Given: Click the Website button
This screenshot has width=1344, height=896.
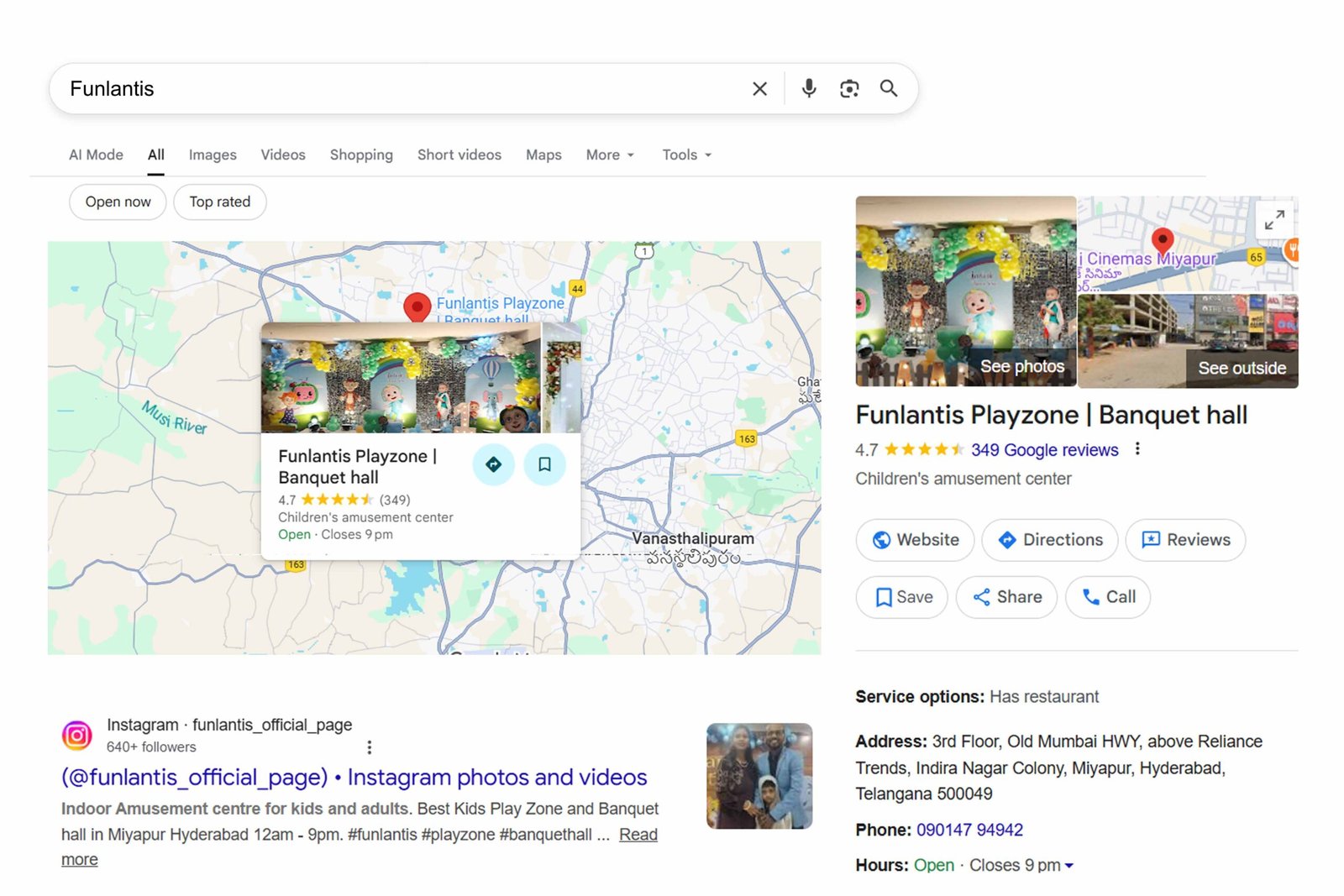Looking at the screenshot, I should pyautogui.click(x=915, y=540).
